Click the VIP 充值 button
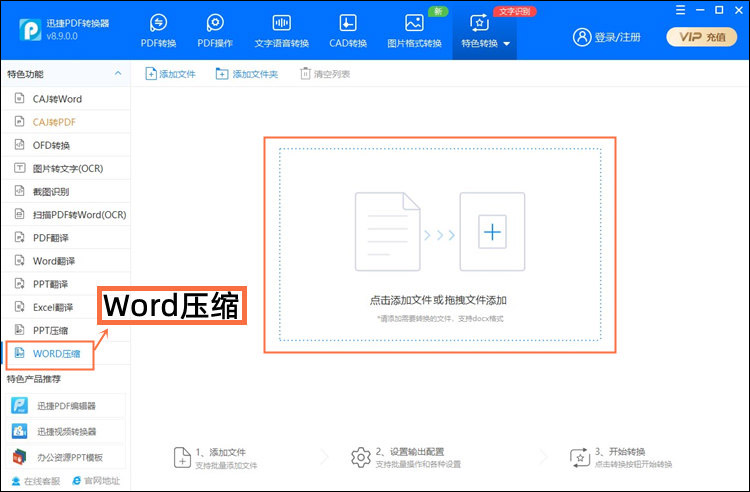750x492 pixels. (702, 37)
